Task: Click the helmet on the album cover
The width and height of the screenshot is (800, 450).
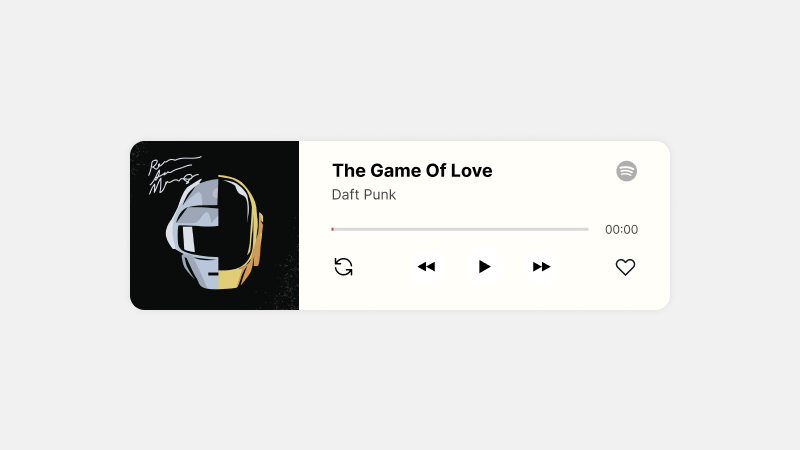Action: [214, 232]
